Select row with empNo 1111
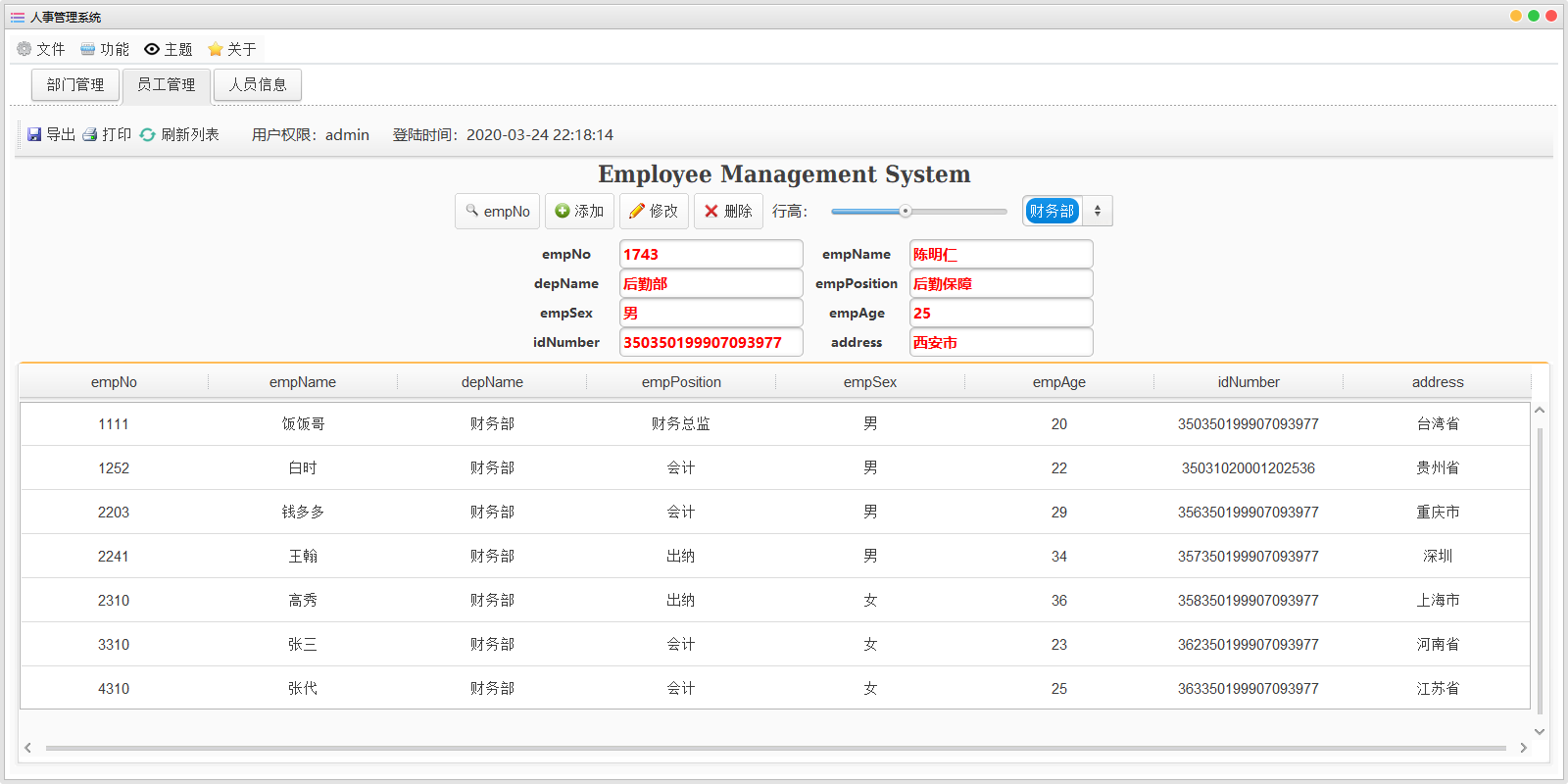The width and height of the screenshot is (1568, 784). 774,424
